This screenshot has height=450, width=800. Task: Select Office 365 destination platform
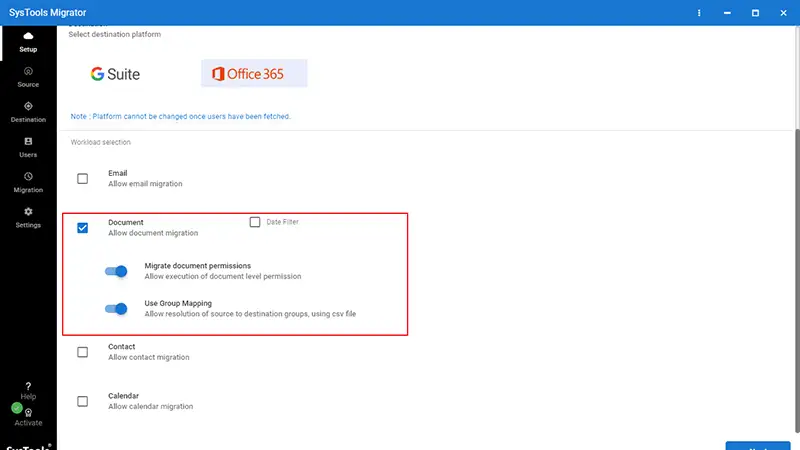254,73
